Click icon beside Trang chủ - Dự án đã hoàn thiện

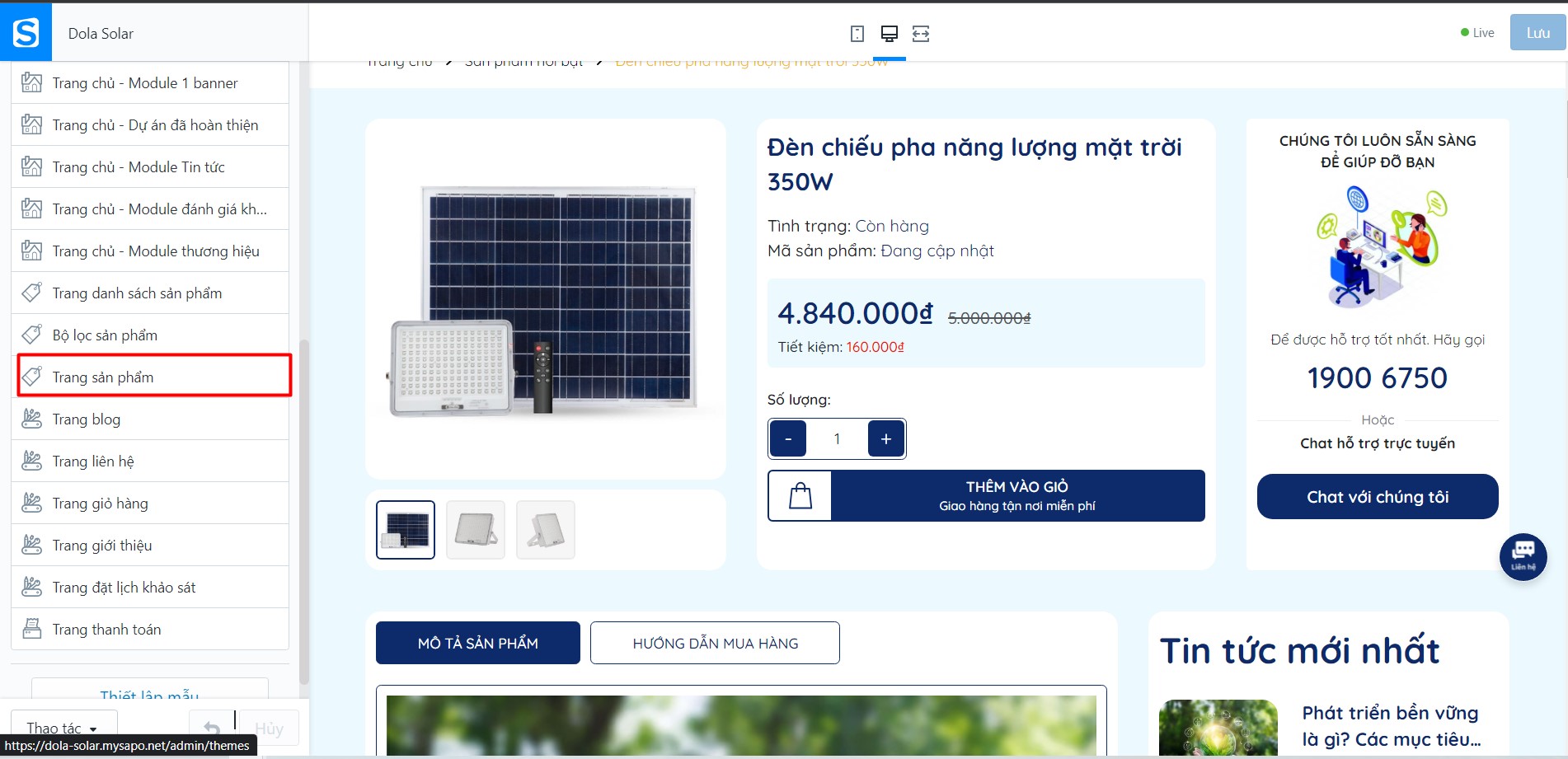pyautogui.click(x=31, y=124)
